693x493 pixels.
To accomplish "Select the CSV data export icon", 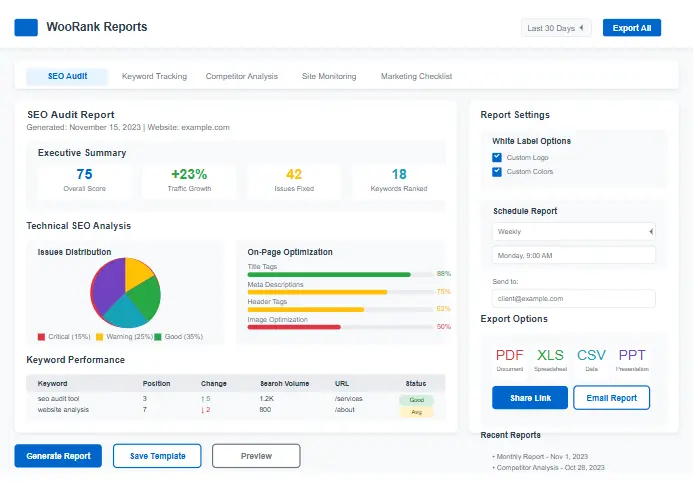I will [x=591, y=355].
